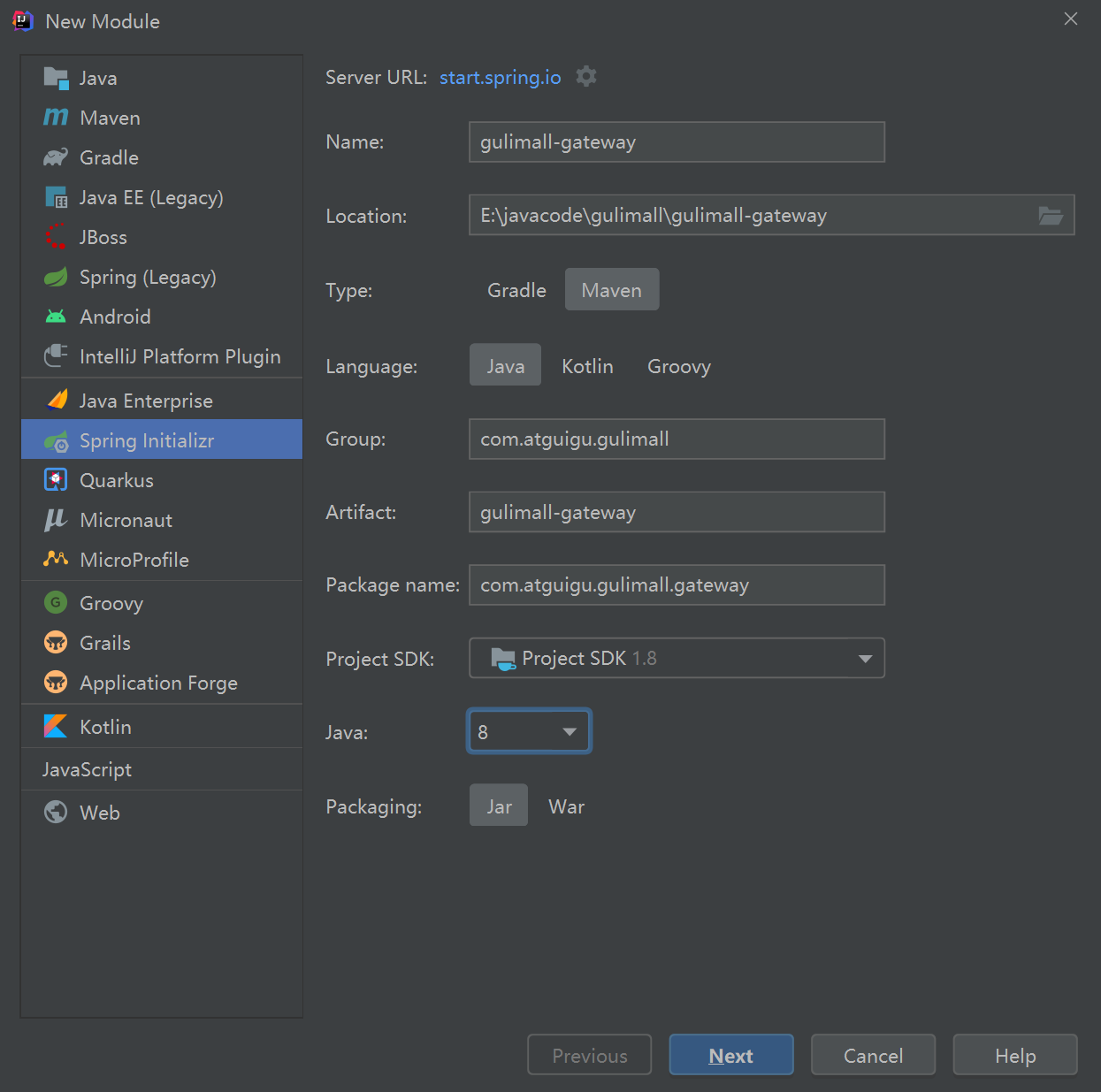Open the start.spring.io link
The width and height of the screenshot is (1101, 1092).
pos(500,77)
